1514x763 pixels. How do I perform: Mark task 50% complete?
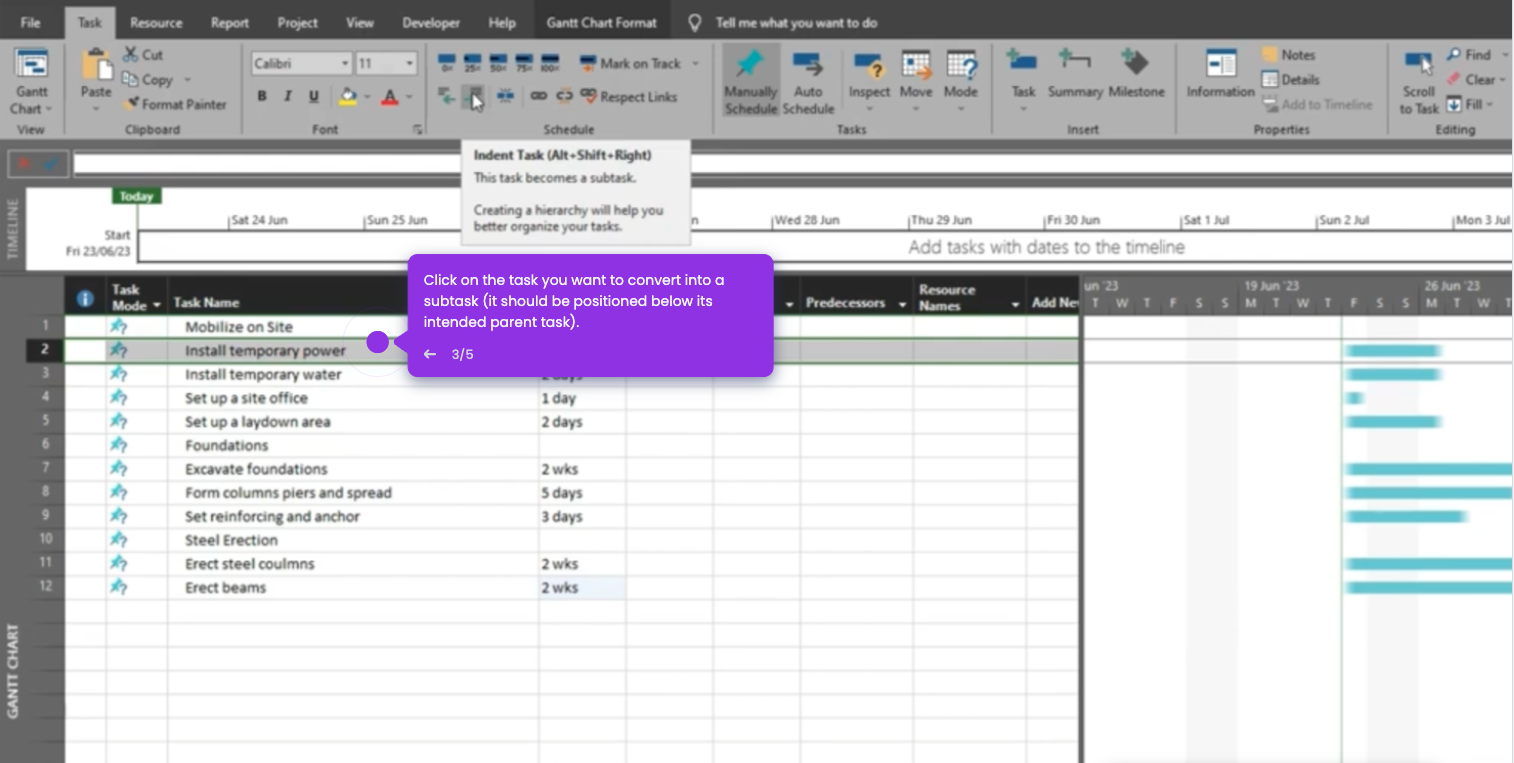click(x=498, y=64)
